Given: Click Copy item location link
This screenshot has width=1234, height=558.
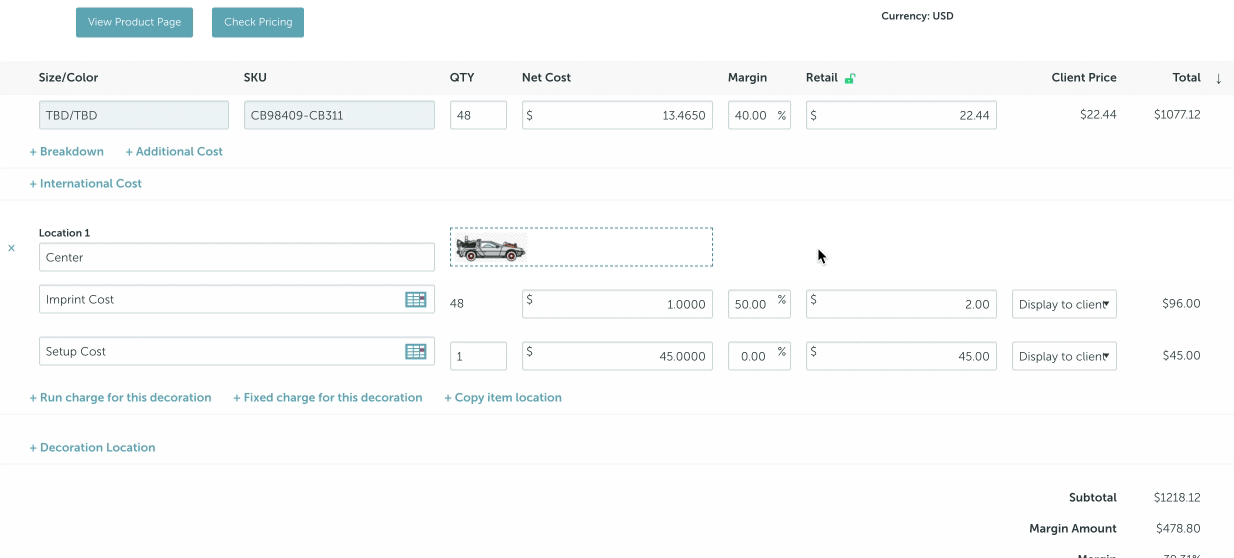Looking at the screenshot, I should (x=503, y=397).
